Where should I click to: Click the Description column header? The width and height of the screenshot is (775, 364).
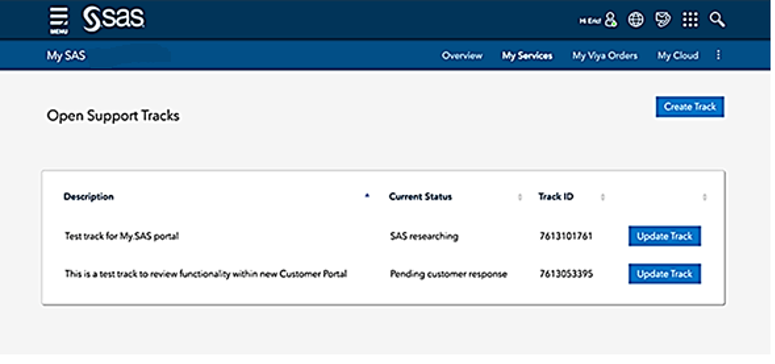[x=88, y=196]
